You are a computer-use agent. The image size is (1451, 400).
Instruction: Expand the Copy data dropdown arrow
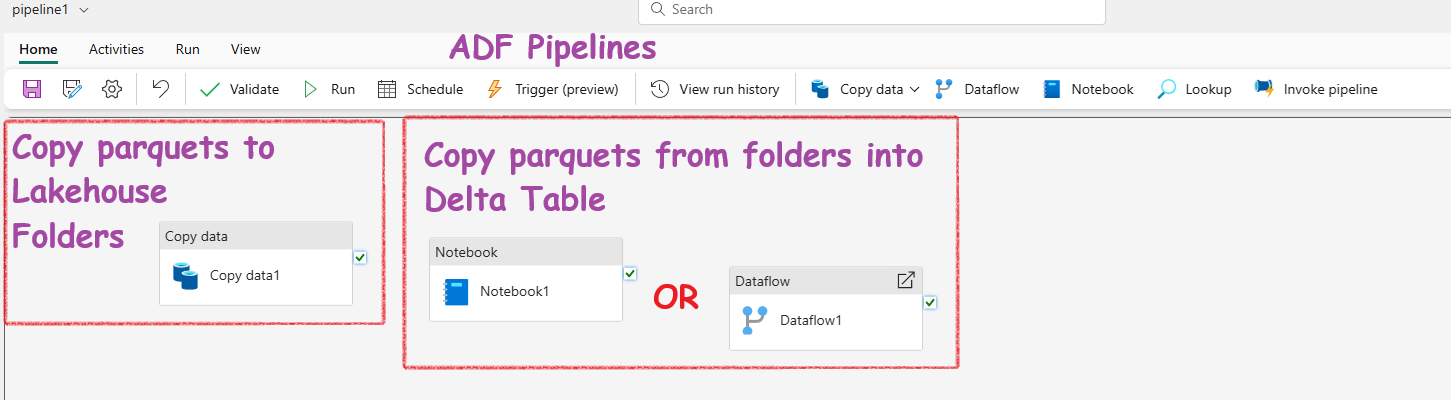[x=914, y=89]
